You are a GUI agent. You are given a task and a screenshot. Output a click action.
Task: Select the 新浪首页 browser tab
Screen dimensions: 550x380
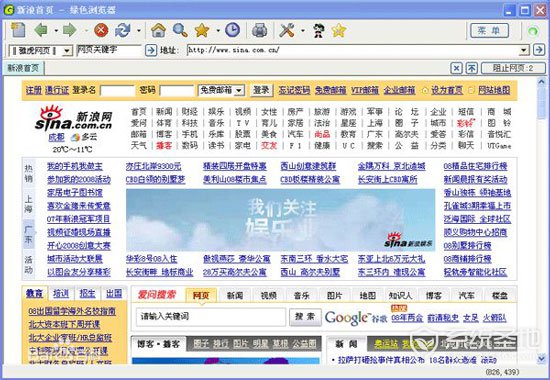click(x=23, y=68)
